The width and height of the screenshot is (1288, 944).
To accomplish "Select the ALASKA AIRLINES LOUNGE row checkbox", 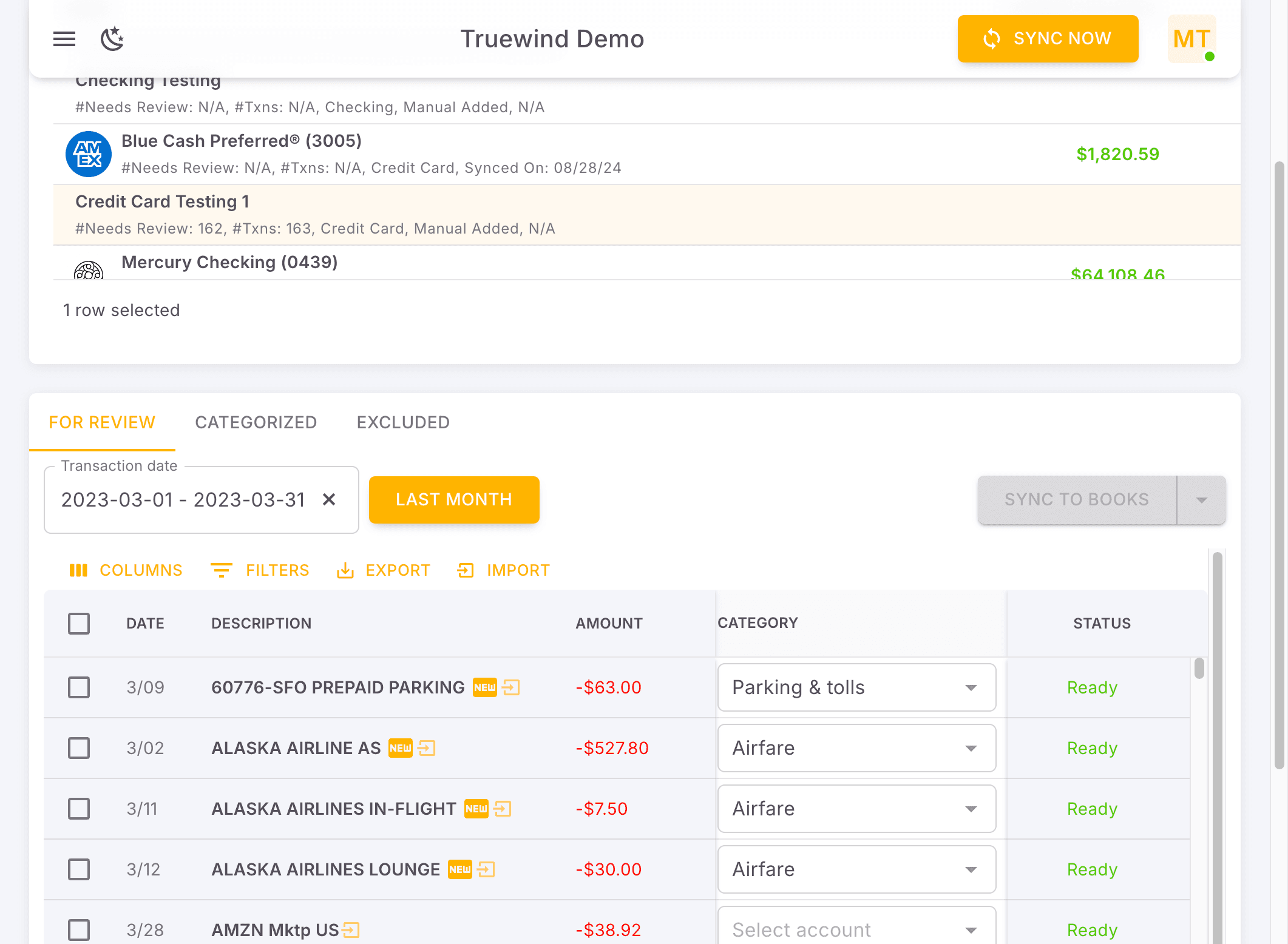I will (x=79, y=869).
